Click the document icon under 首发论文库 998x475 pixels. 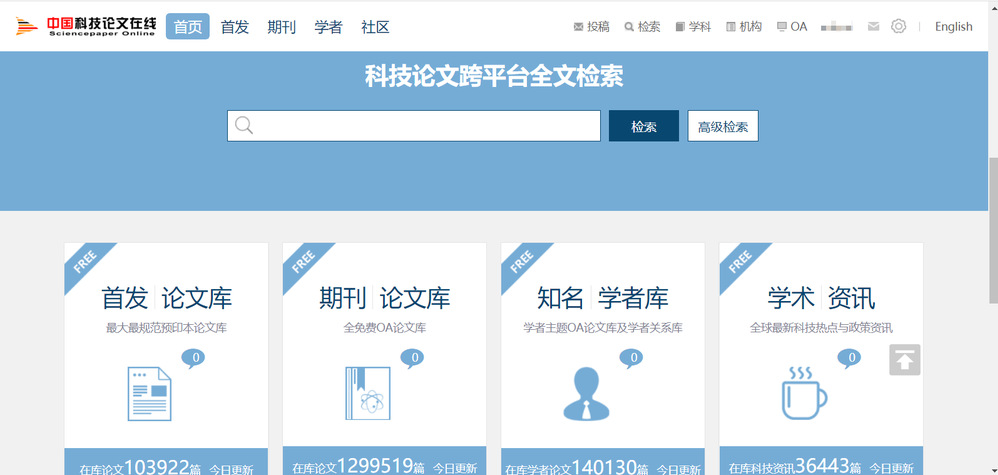[x=149, y=393]
